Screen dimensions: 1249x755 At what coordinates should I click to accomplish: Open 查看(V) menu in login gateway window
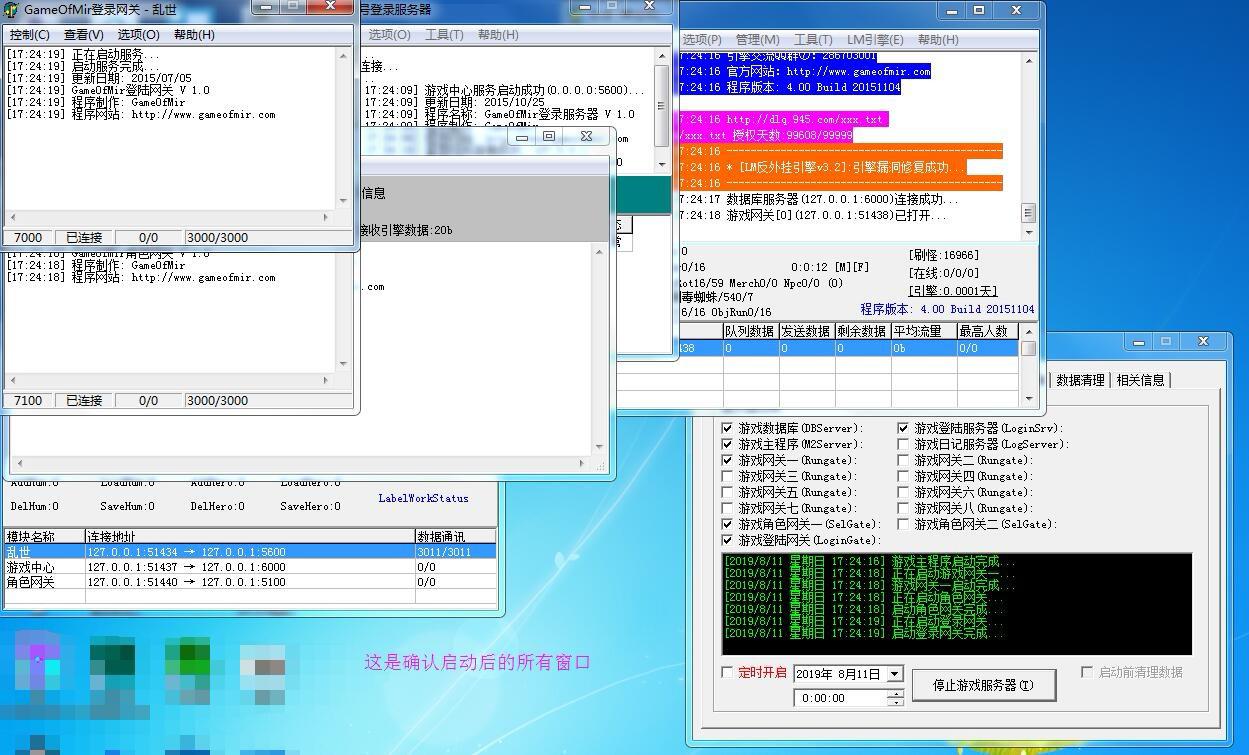[83, 34]
